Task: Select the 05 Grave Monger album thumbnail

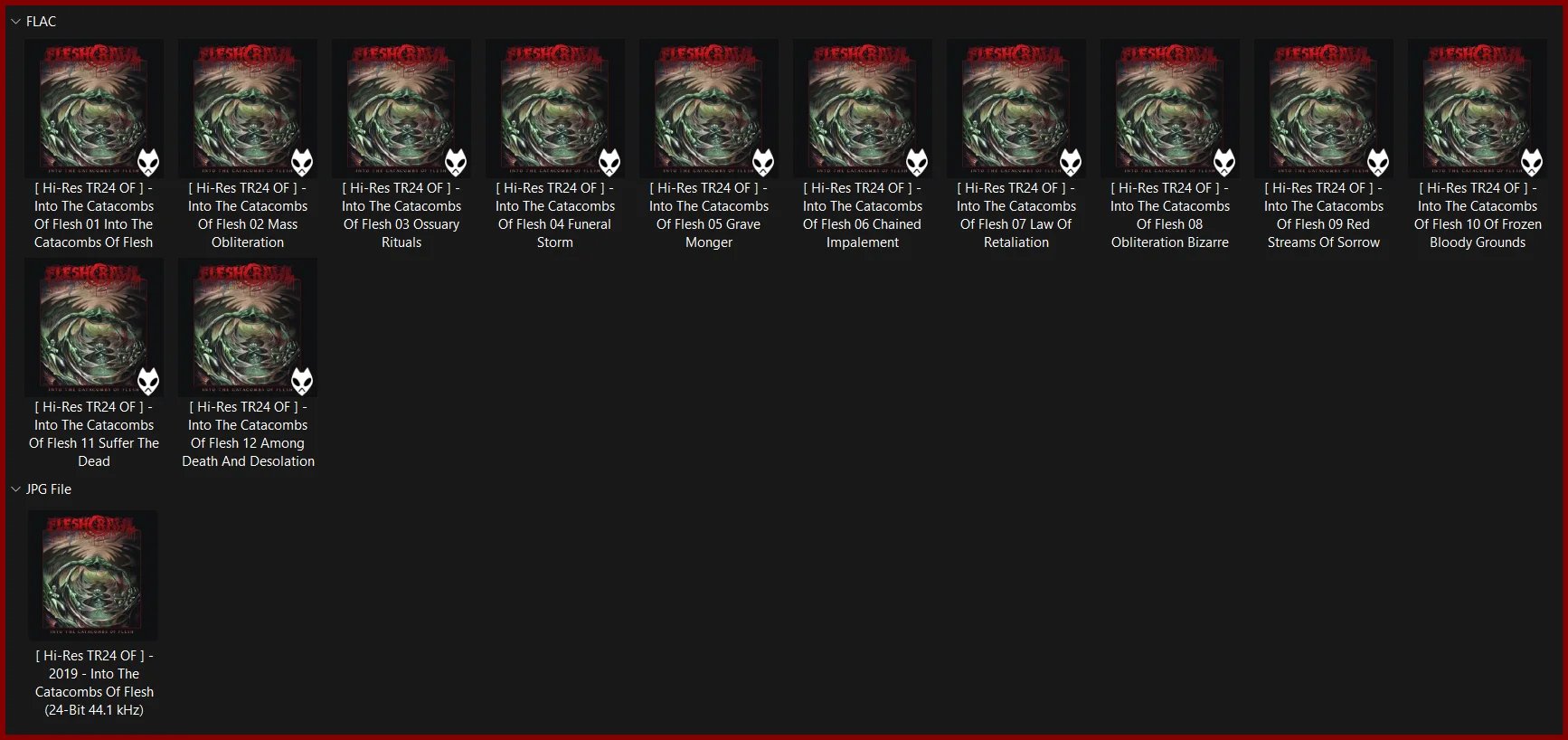Action: point(709,108)
